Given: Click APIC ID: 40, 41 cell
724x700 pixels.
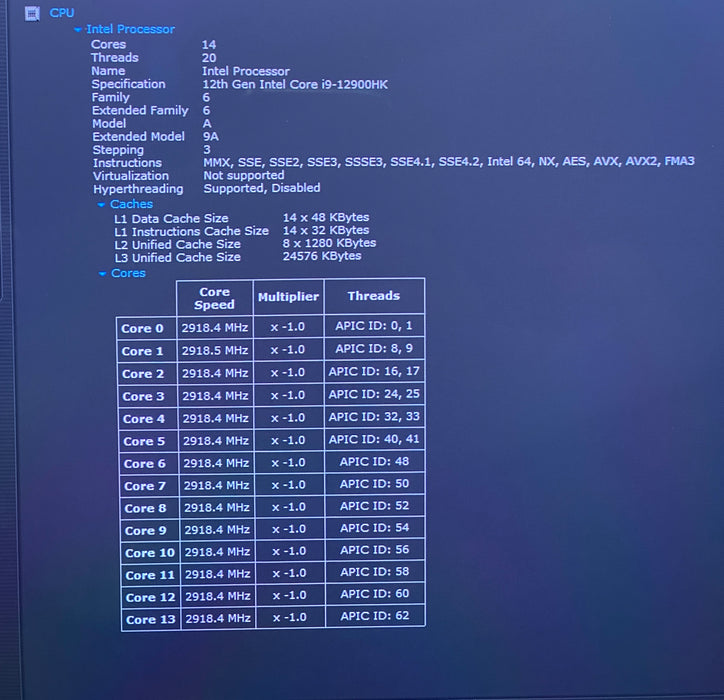Looking at the screenshot, I should click(x=374, y=439).
